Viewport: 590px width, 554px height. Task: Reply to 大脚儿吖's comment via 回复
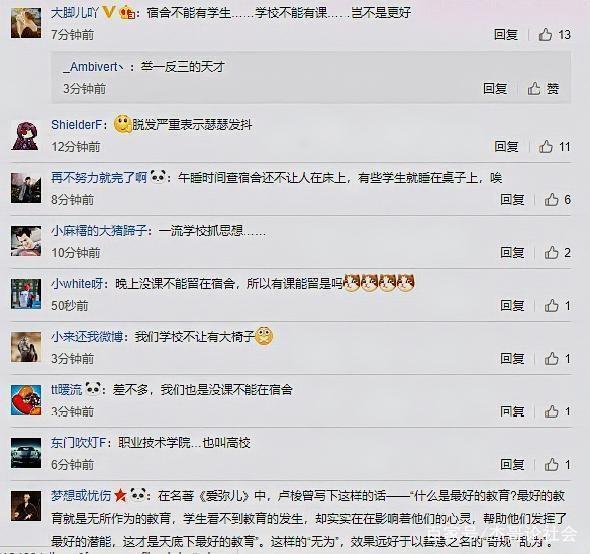(x=506, y=35)
